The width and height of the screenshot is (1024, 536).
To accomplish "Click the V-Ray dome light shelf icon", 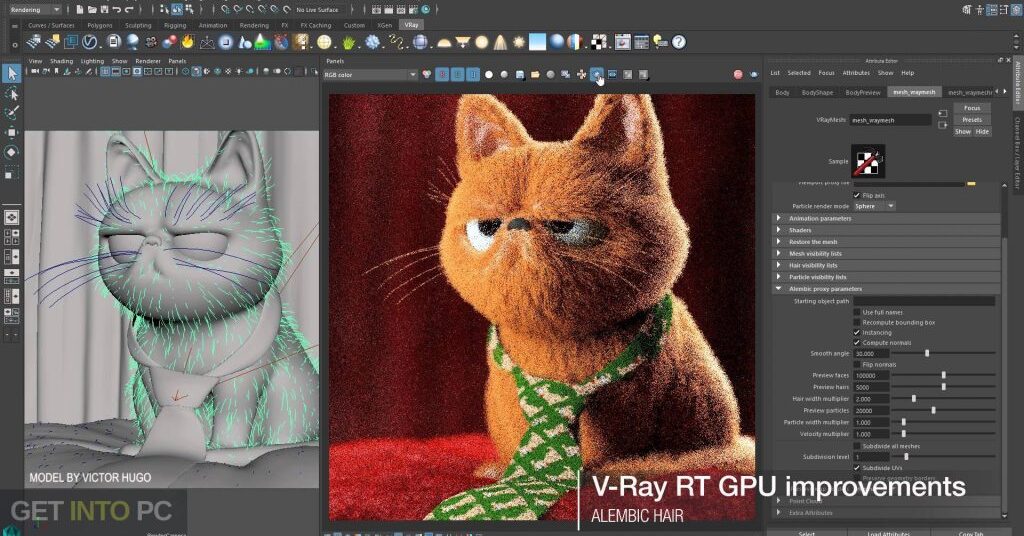I will point(444,42).
